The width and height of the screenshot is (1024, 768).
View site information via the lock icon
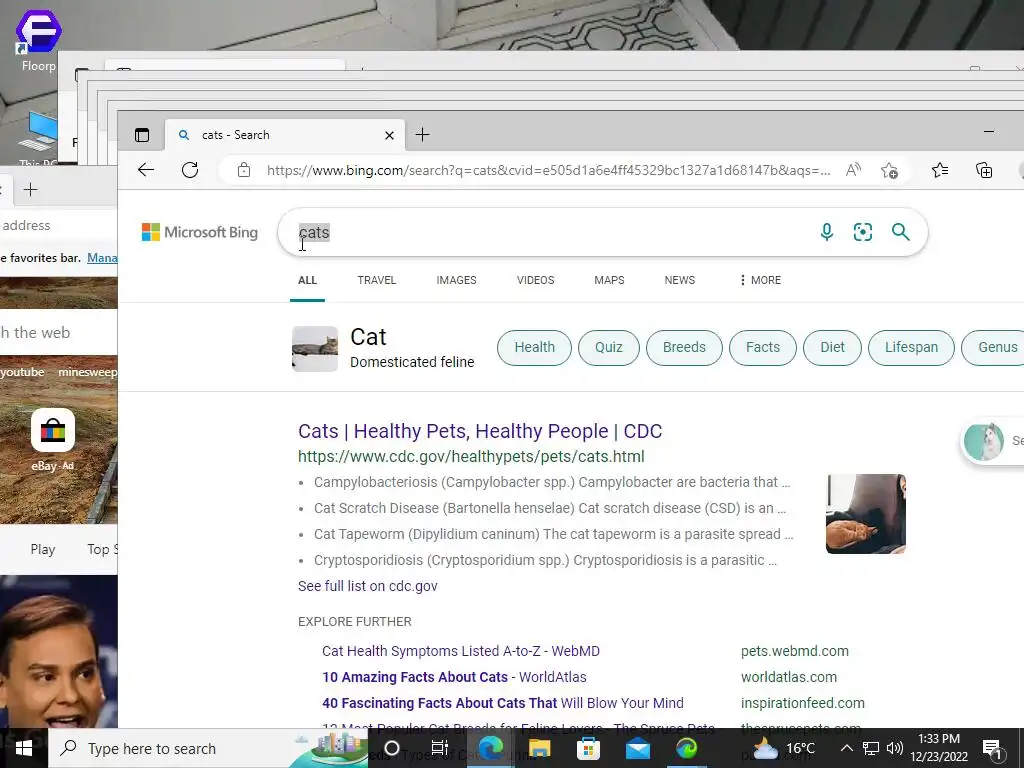[x=244, y=170]
